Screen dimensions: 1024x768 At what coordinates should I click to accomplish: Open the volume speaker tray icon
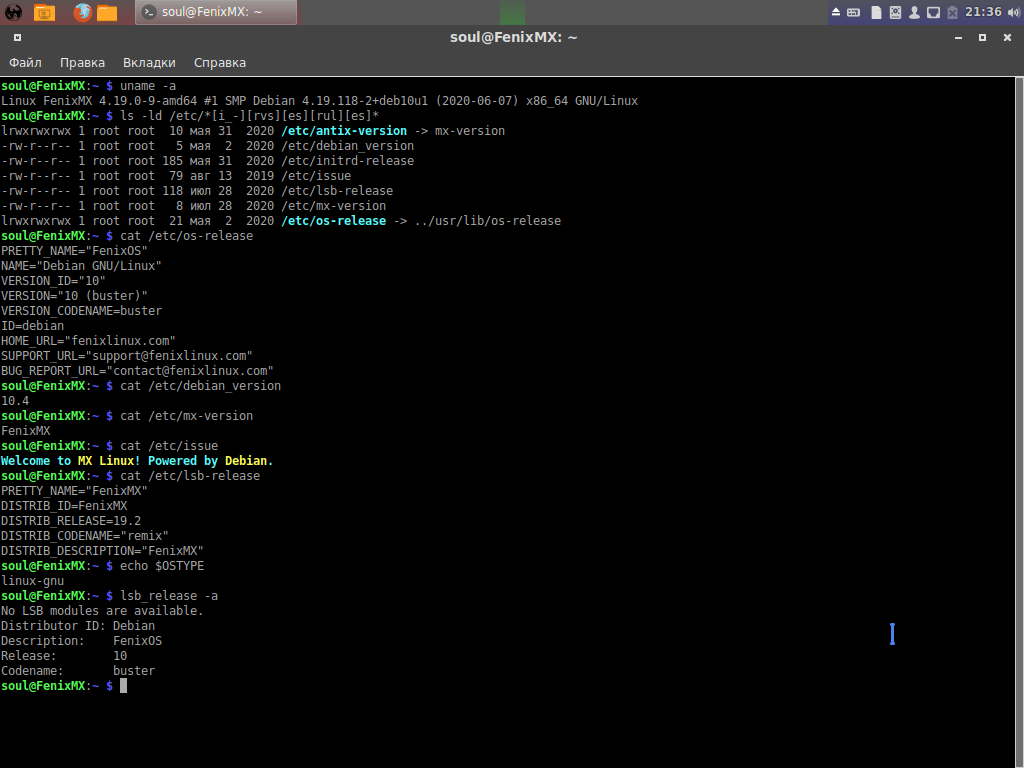pyautogui.click(x=1014, y=12)
